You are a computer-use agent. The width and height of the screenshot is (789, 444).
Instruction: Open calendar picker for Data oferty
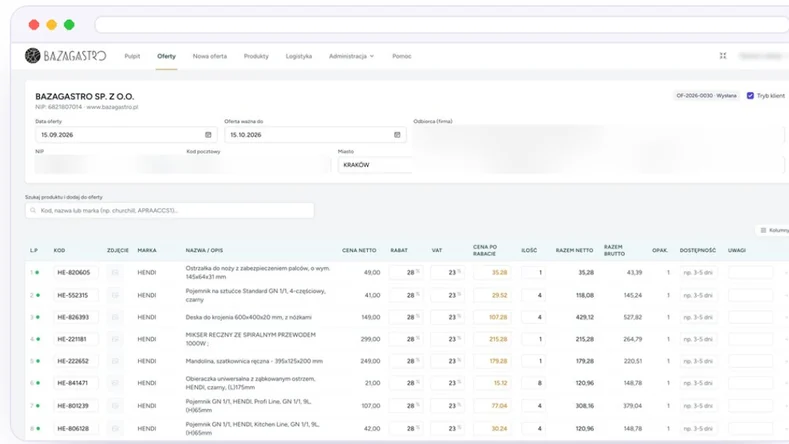click(x=208, y=135)
